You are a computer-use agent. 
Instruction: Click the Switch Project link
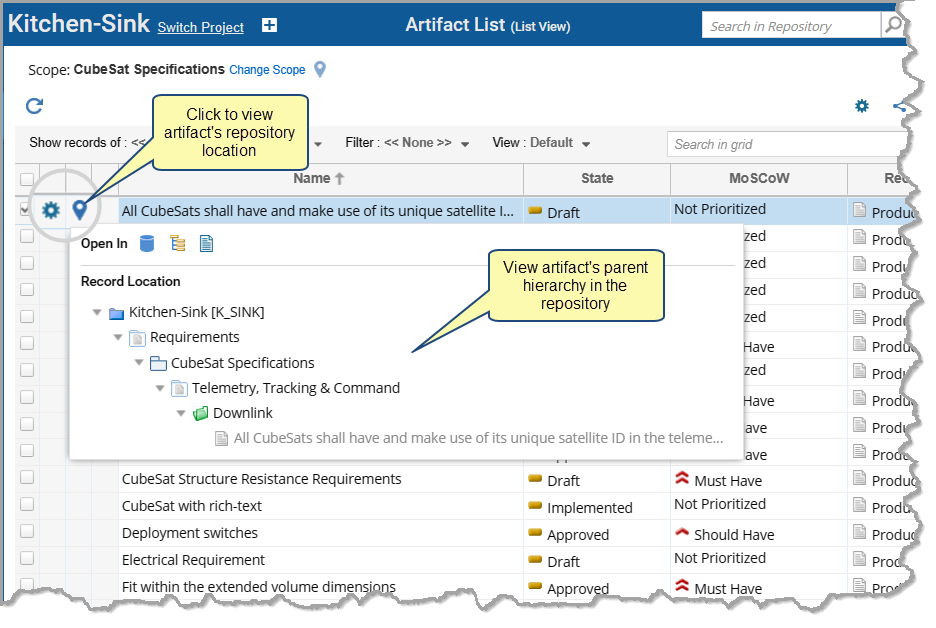tap(201, 27)
